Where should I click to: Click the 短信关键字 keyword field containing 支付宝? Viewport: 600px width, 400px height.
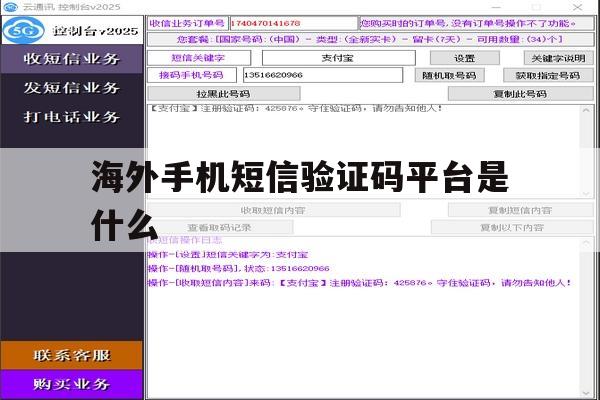(338, 58)
